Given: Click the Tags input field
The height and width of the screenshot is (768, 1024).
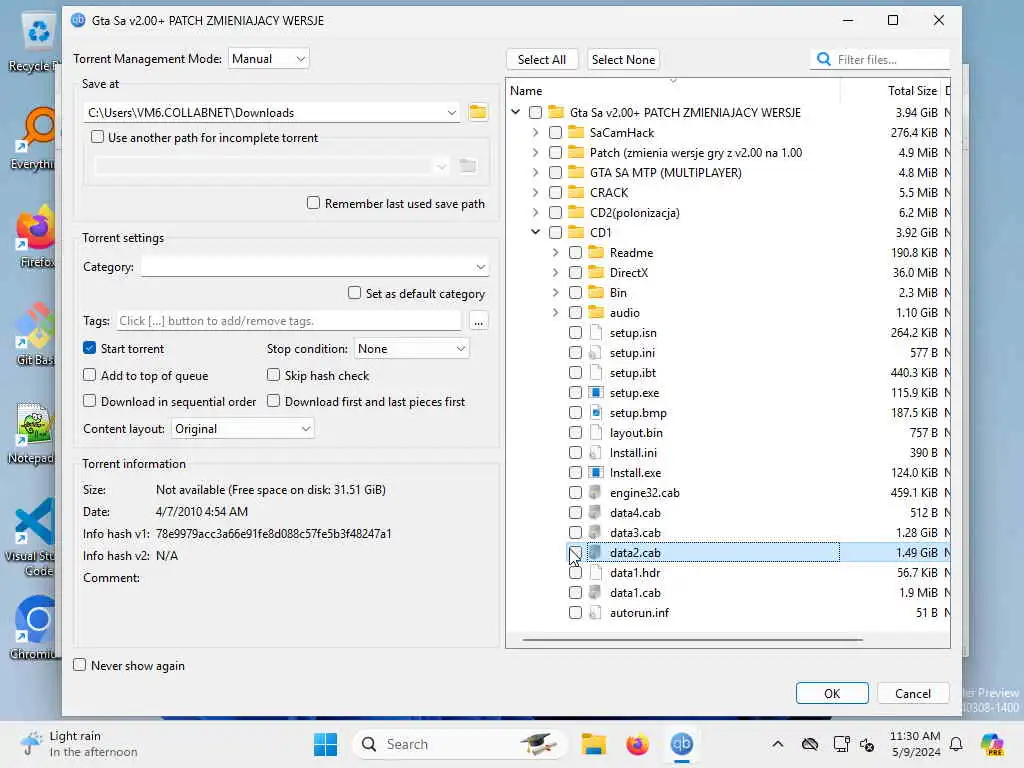Looking at the screenshot, I should pyautogui.click(x=289, y=321).
